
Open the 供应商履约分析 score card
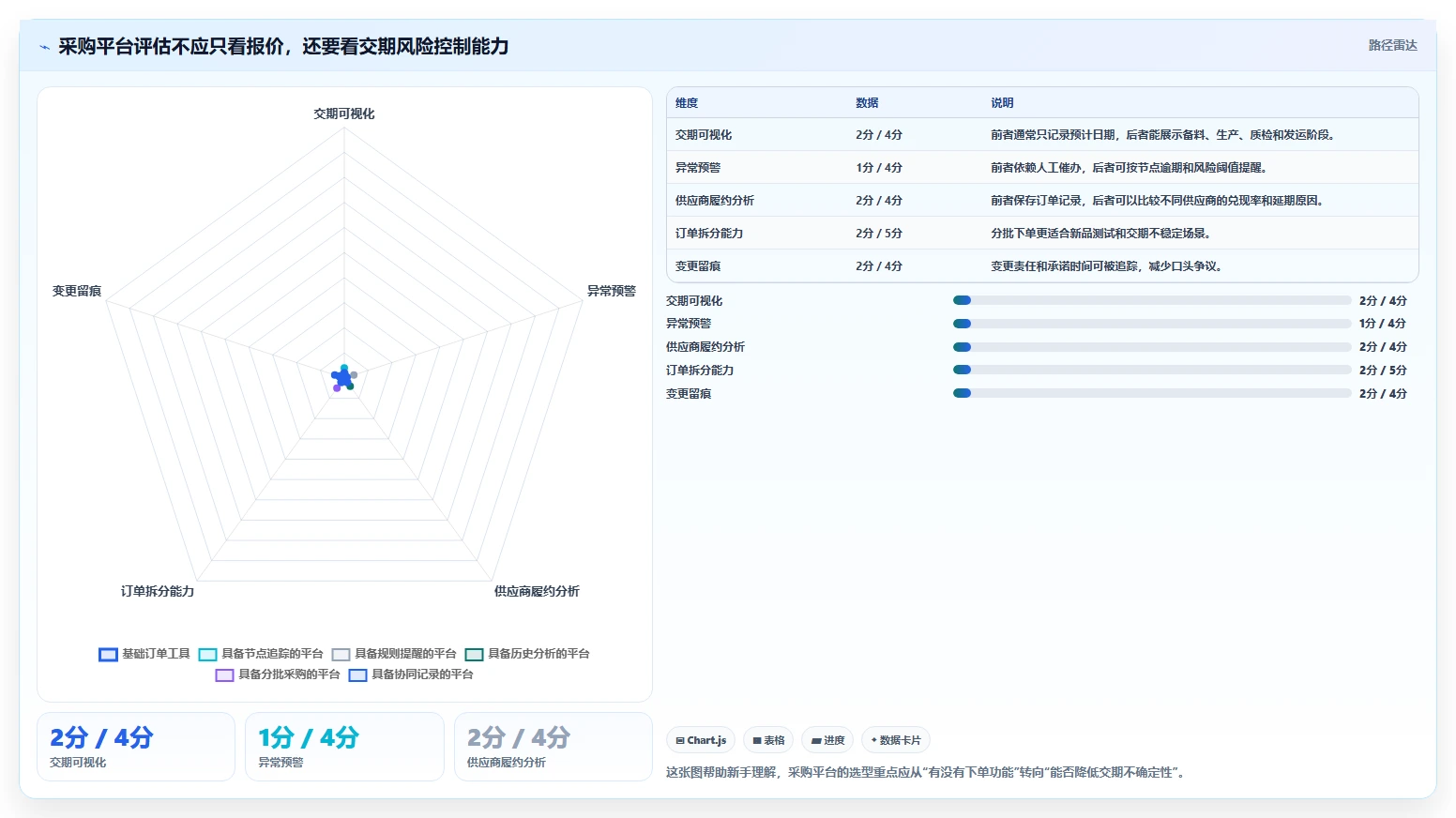coord(554,747)
